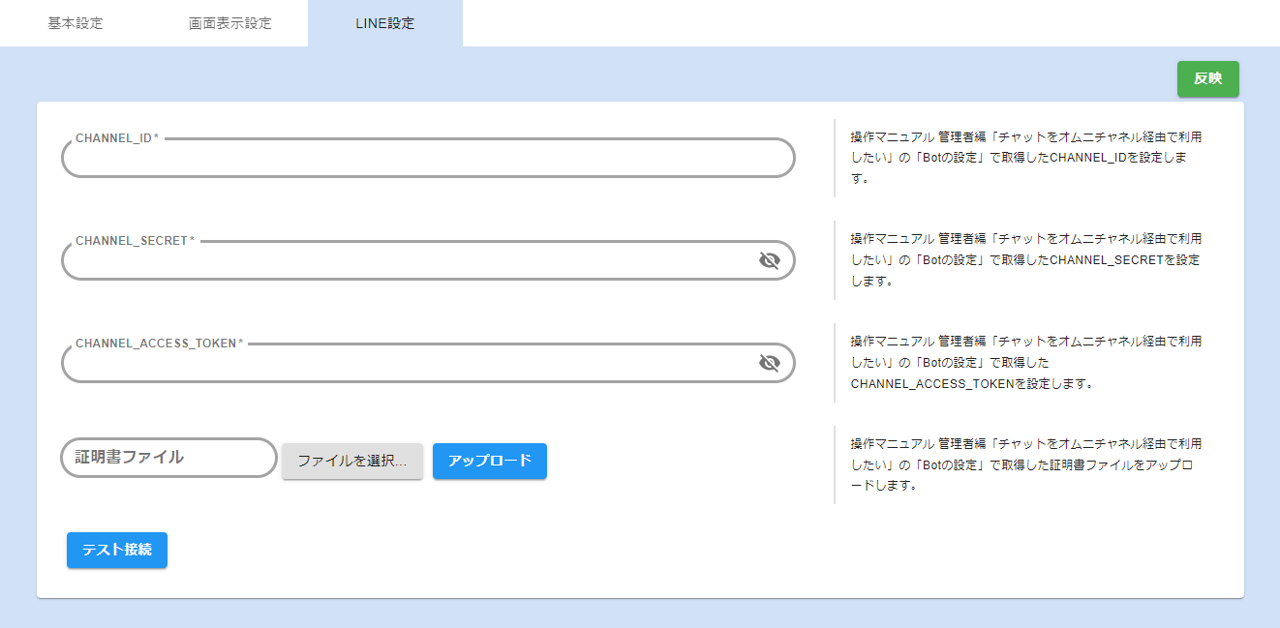The height and width of the screenshot is (628, 1280).
Task: Click the 証明書ファイル file name field
Action: (x=168, y=457)
